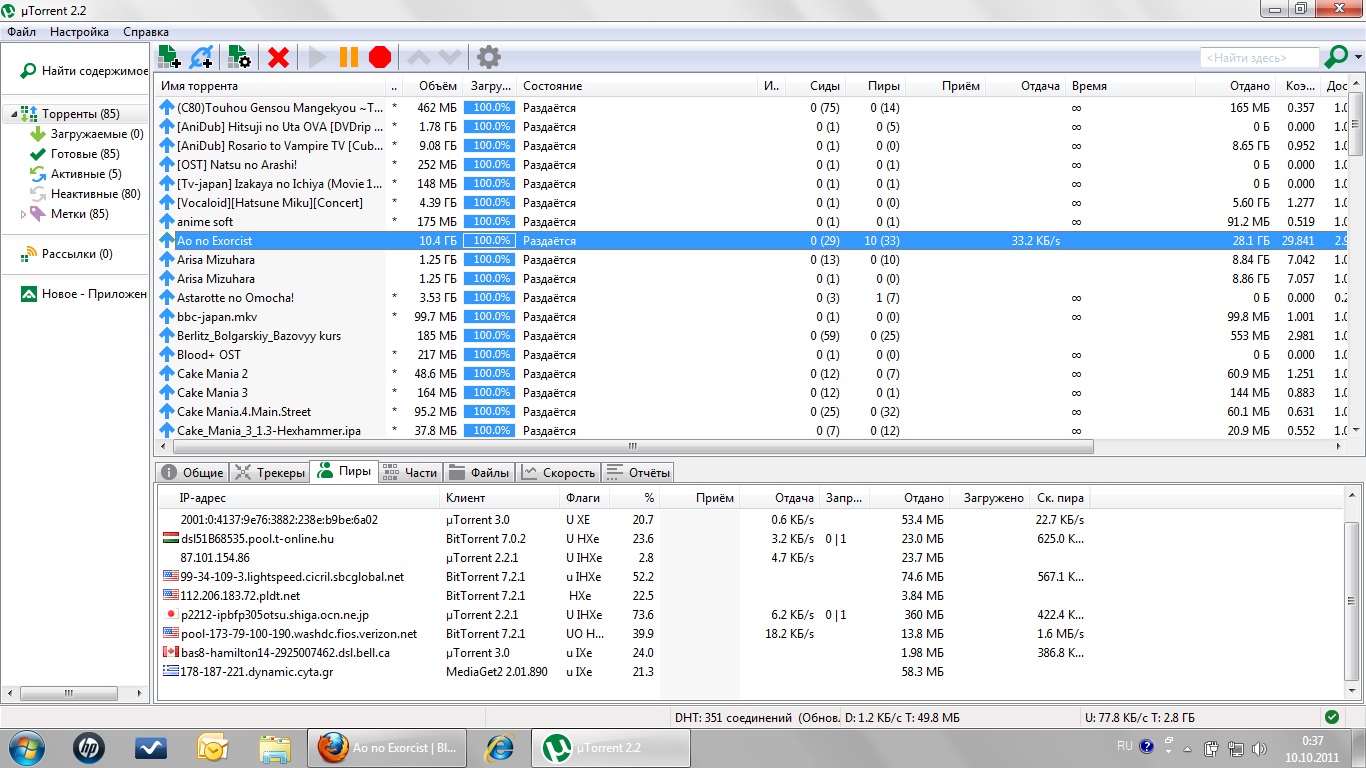
Task: Click the Add Torrent toolbar icon
Action: [x=169, y=57]
